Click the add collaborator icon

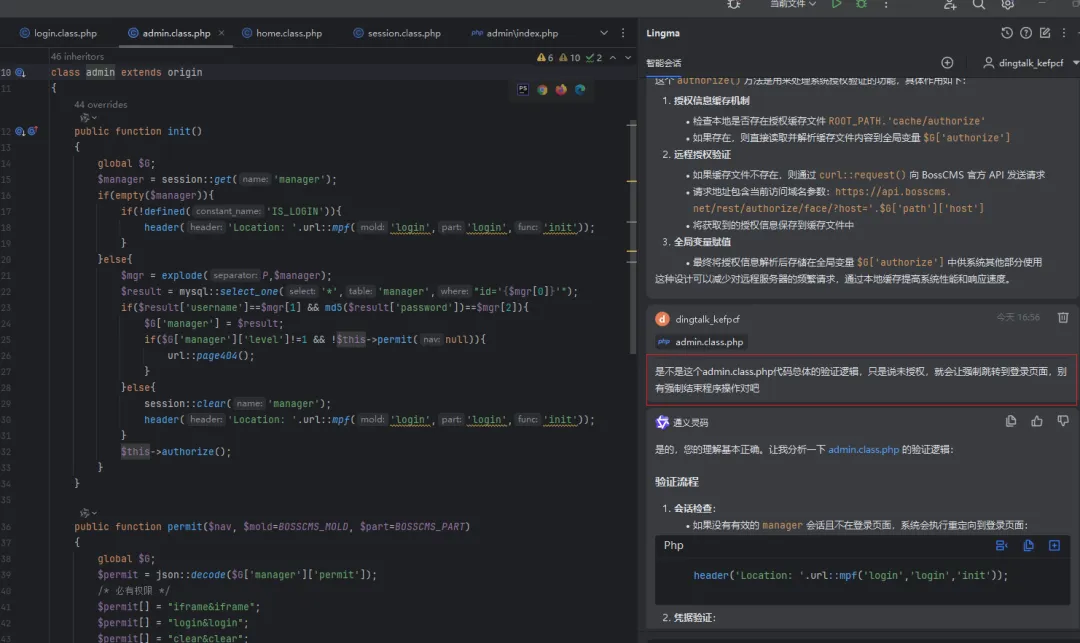950,4
